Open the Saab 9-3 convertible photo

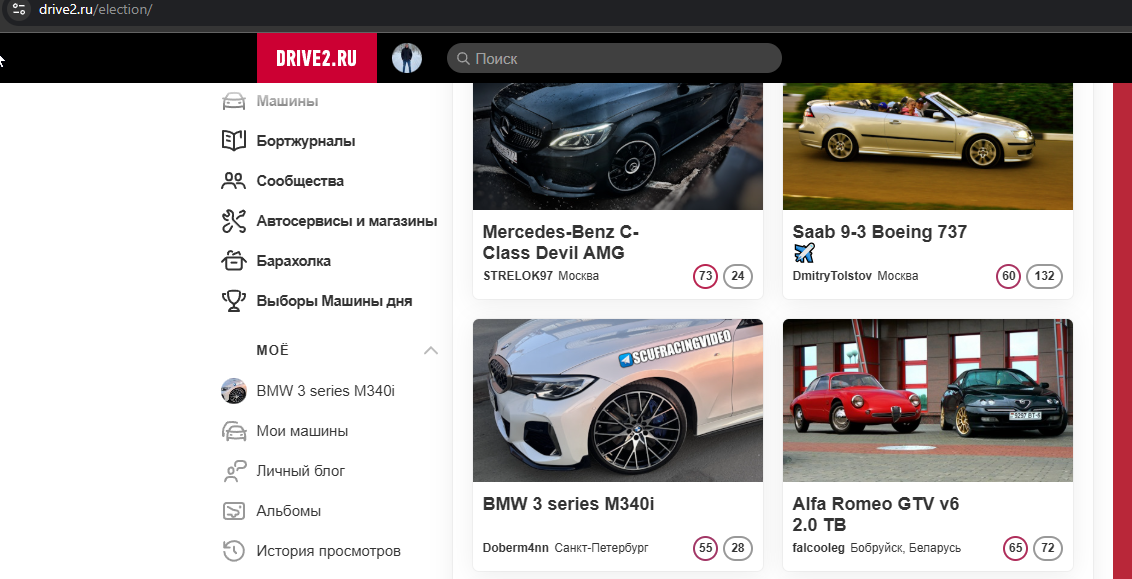[928, 147]
